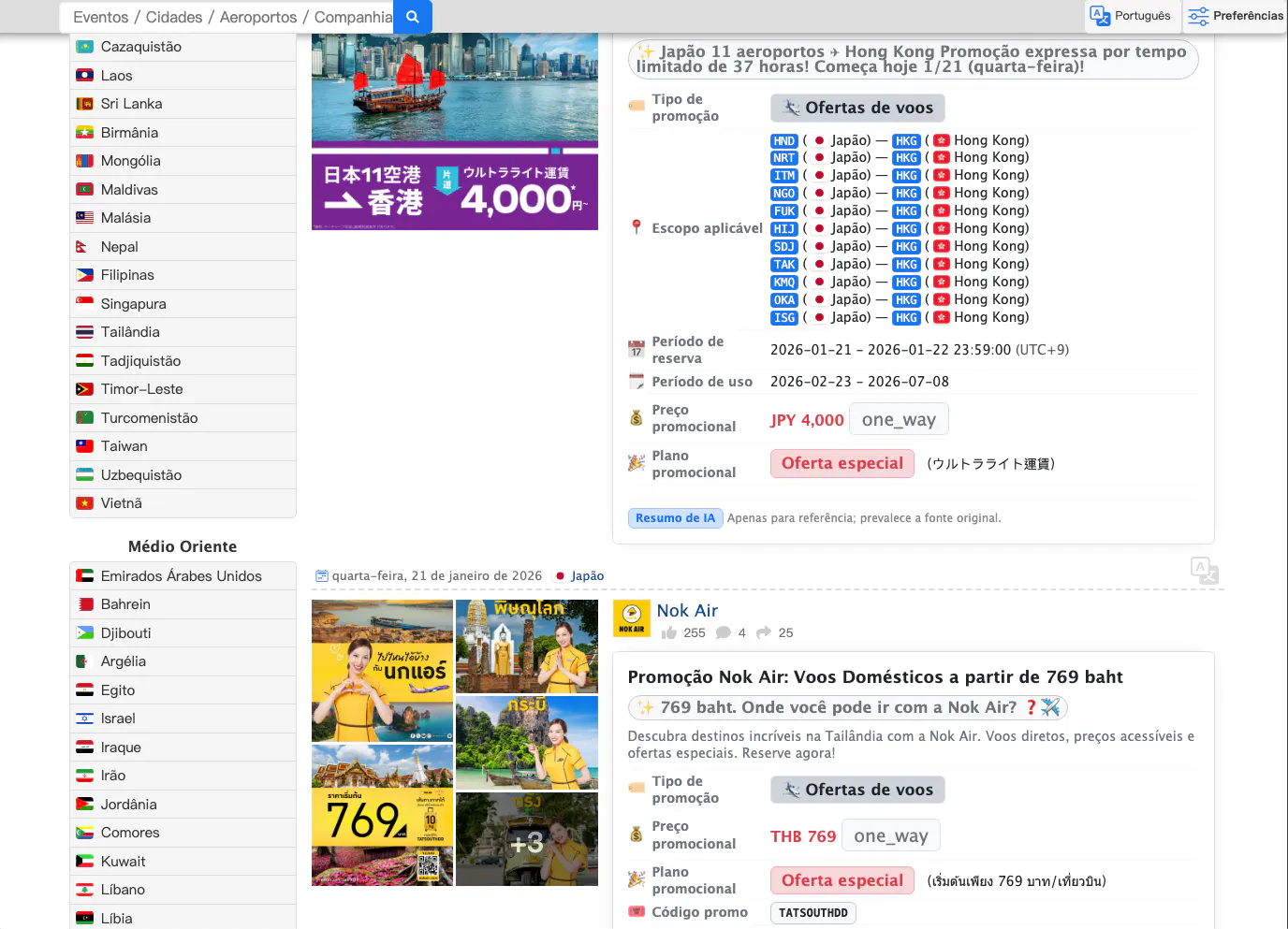Screen dimensions: 1288x929
Task: Choose Jordânia from the Médio Oriente list
Action: click(183, 805)
